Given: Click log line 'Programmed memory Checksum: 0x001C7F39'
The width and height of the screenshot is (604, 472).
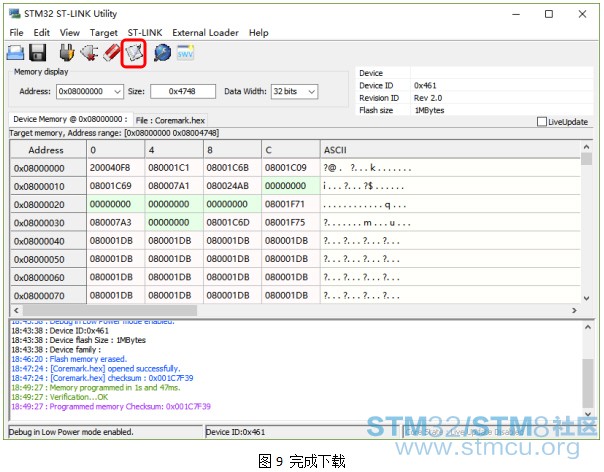Looking at the screenshot, I should coord(111,406).
